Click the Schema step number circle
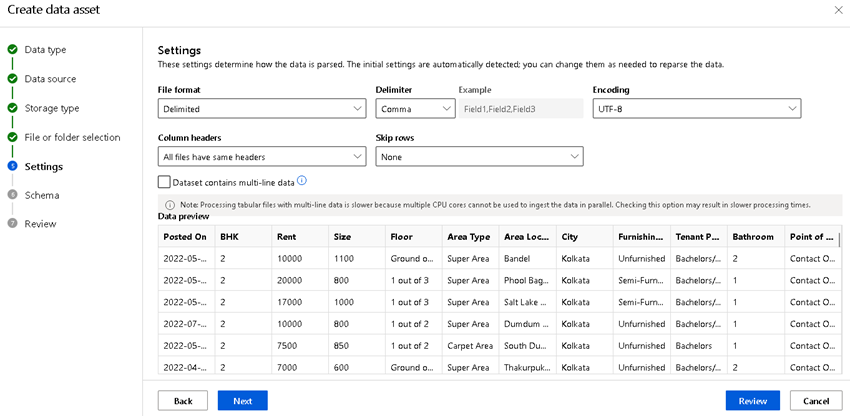 [12, 195]
